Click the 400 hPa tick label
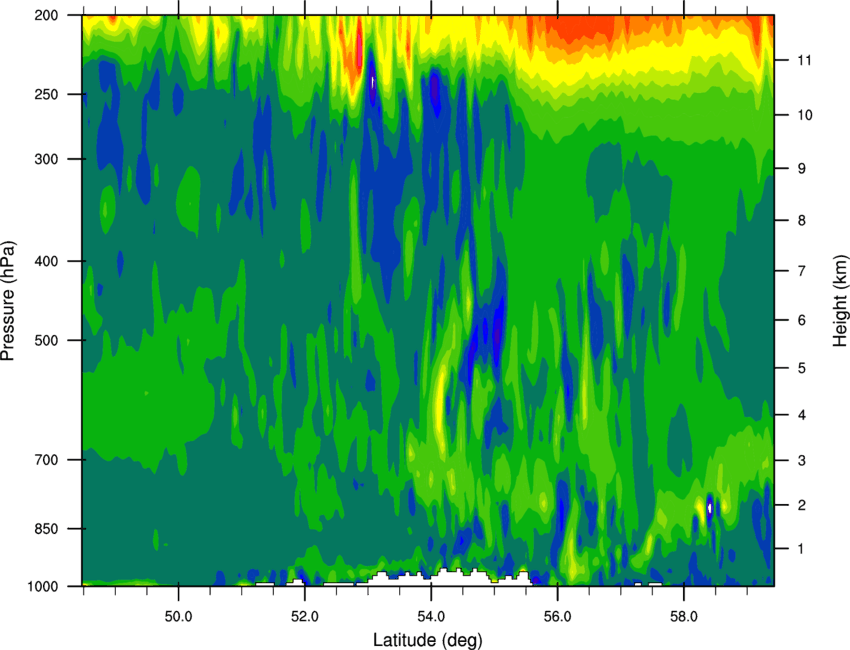 point(46,261)
